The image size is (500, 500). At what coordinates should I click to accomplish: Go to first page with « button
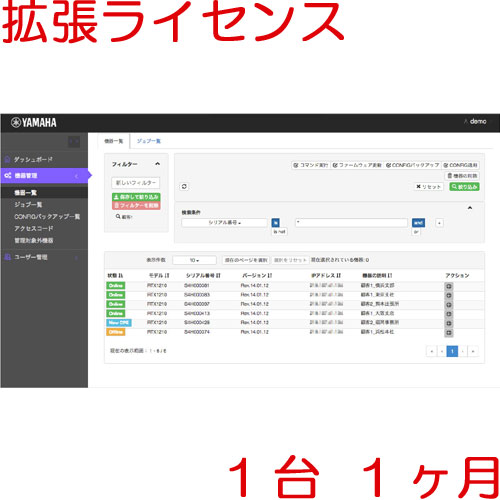coord(432,351)
